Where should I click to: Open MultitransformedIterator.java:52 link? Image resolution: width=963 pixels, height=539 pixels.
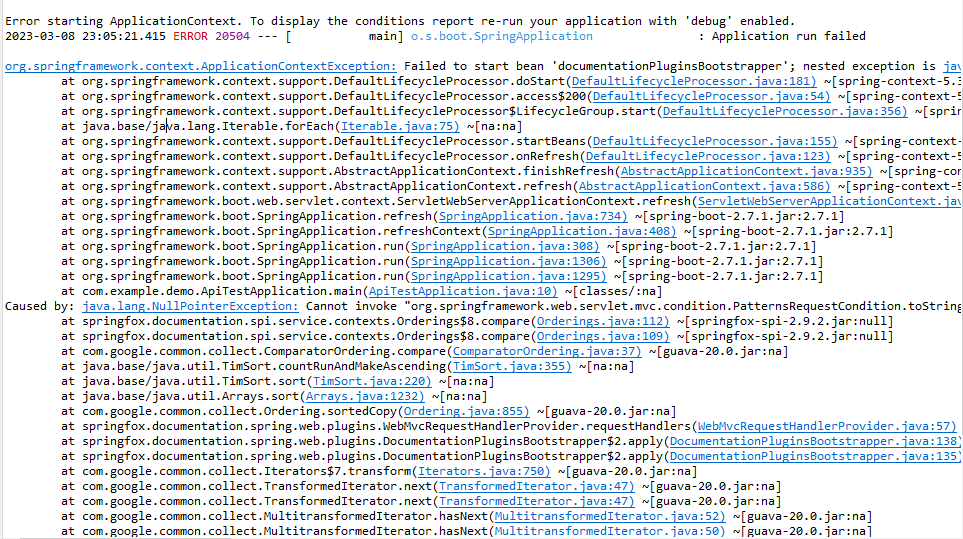click(610, 516)
